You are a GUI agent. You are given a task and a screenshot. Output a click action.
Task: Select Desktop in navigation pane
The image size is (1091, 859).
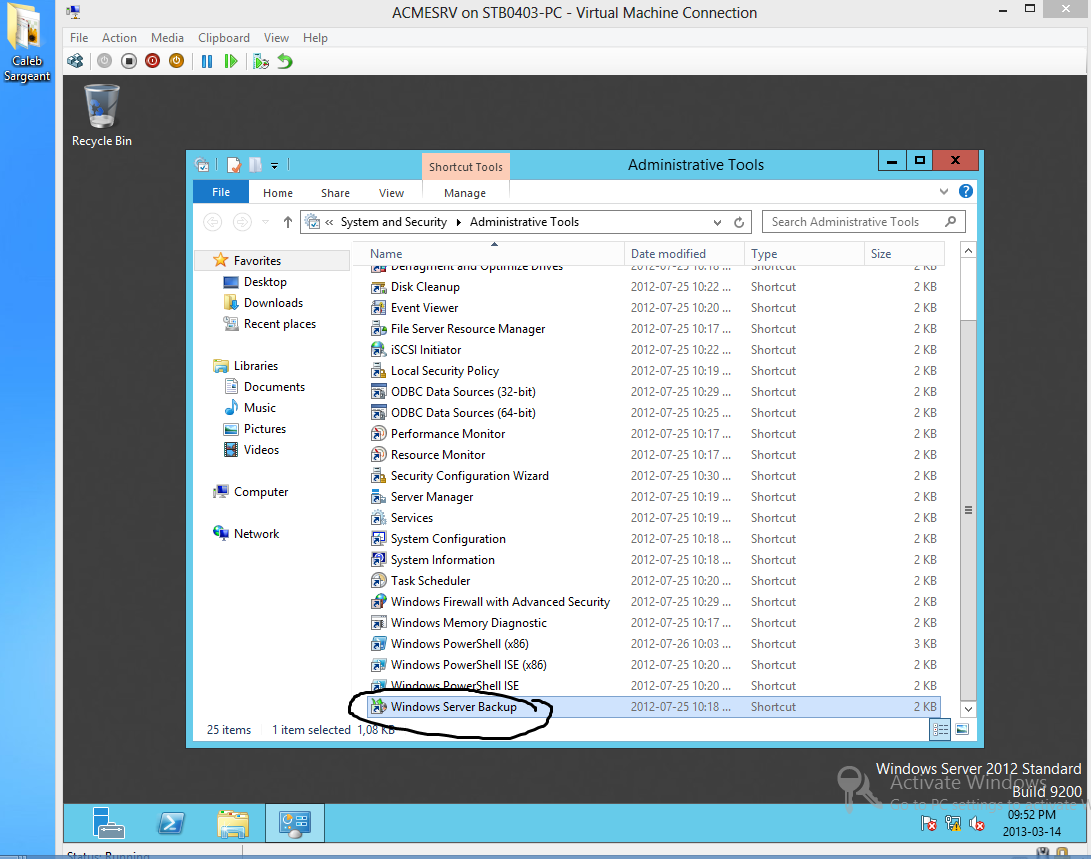pyautogui.click(x=264, y=282)
